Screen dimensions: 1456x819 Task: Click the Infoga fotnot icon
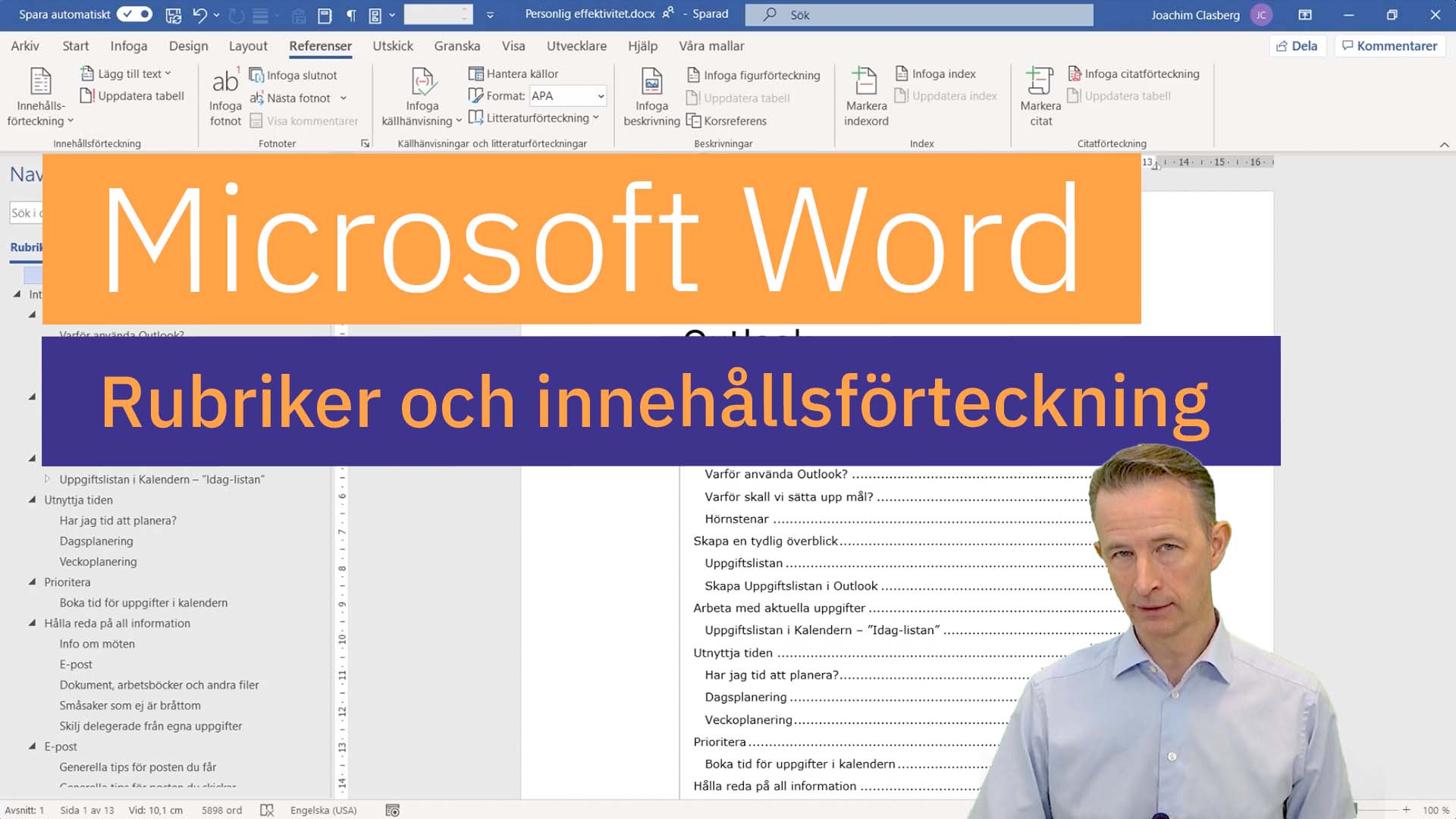coord(225,82)
